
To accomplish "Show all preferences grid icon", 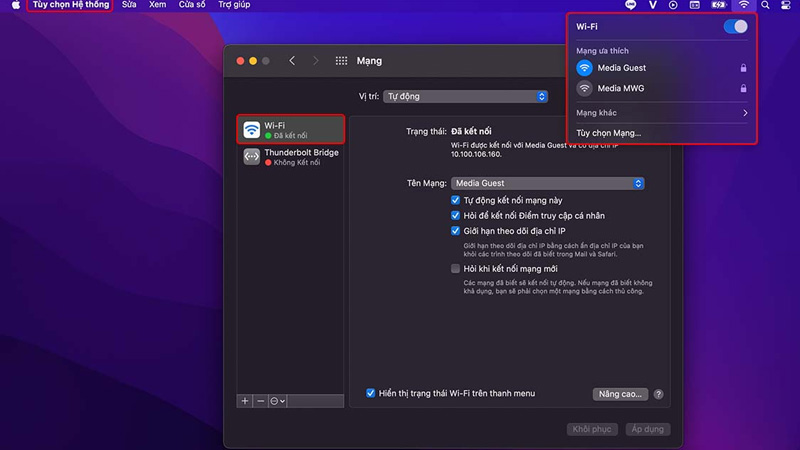I will tap(341, 61).
